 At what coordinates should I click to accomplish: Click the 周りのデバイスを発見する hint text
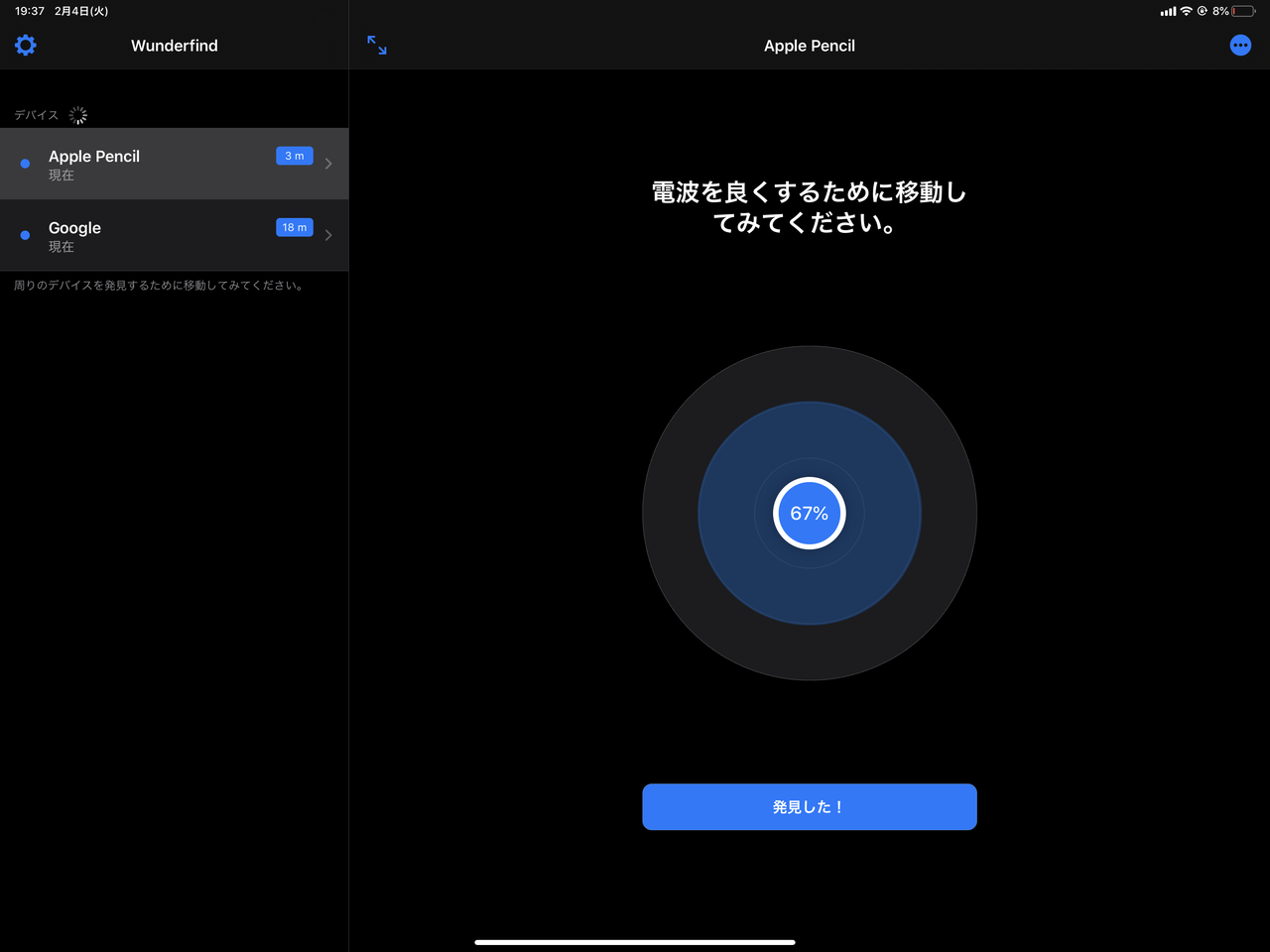click(x=159, y=286)
